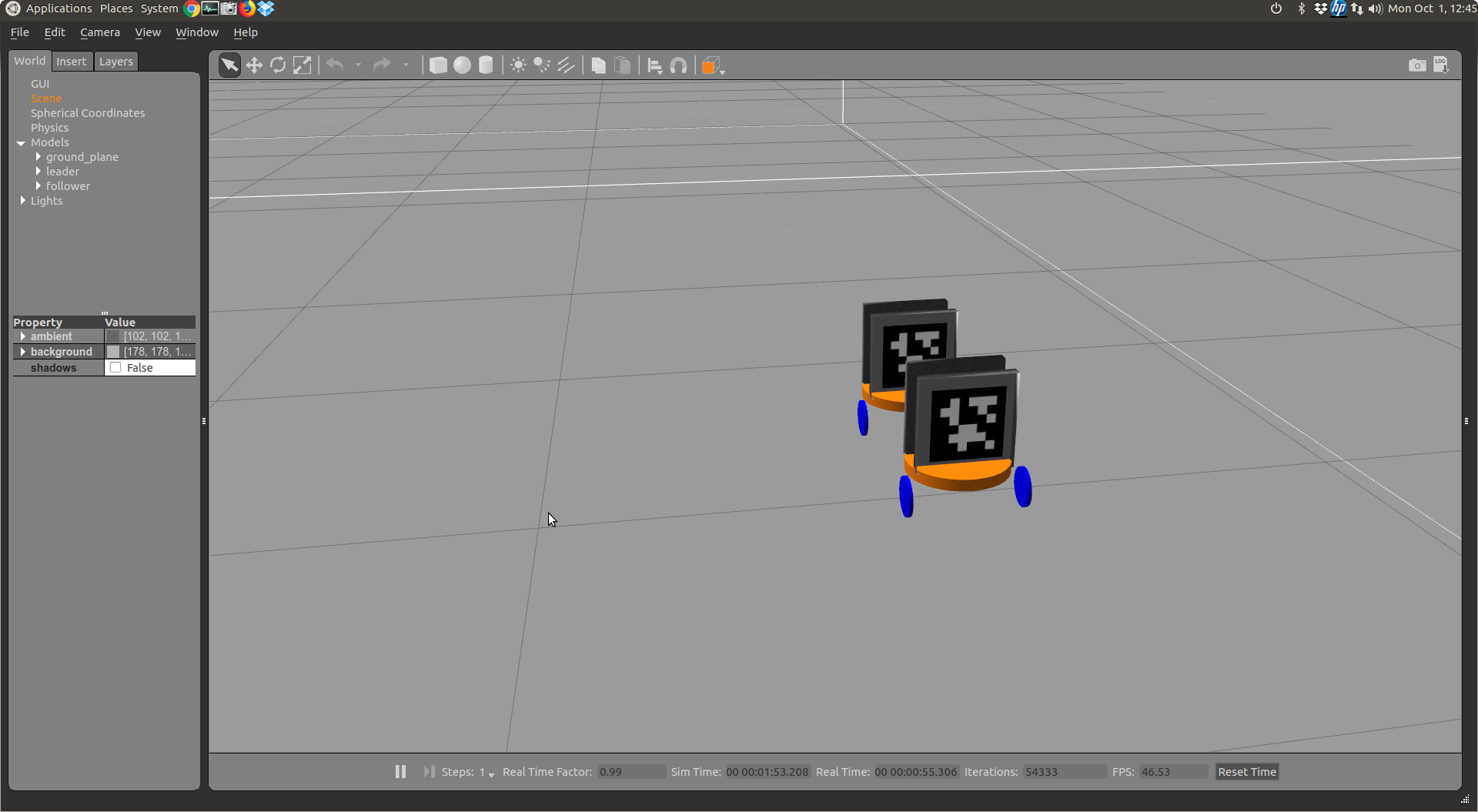Insert a cylinder shape
This screenshot has width=1478, height=812.
point(486,65)
